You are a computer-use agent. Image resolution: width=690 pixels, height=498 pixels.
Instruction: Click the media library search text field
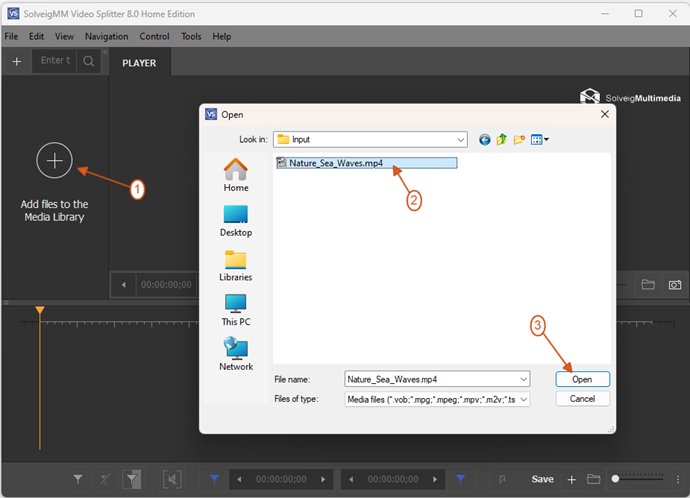pos(55,61)
